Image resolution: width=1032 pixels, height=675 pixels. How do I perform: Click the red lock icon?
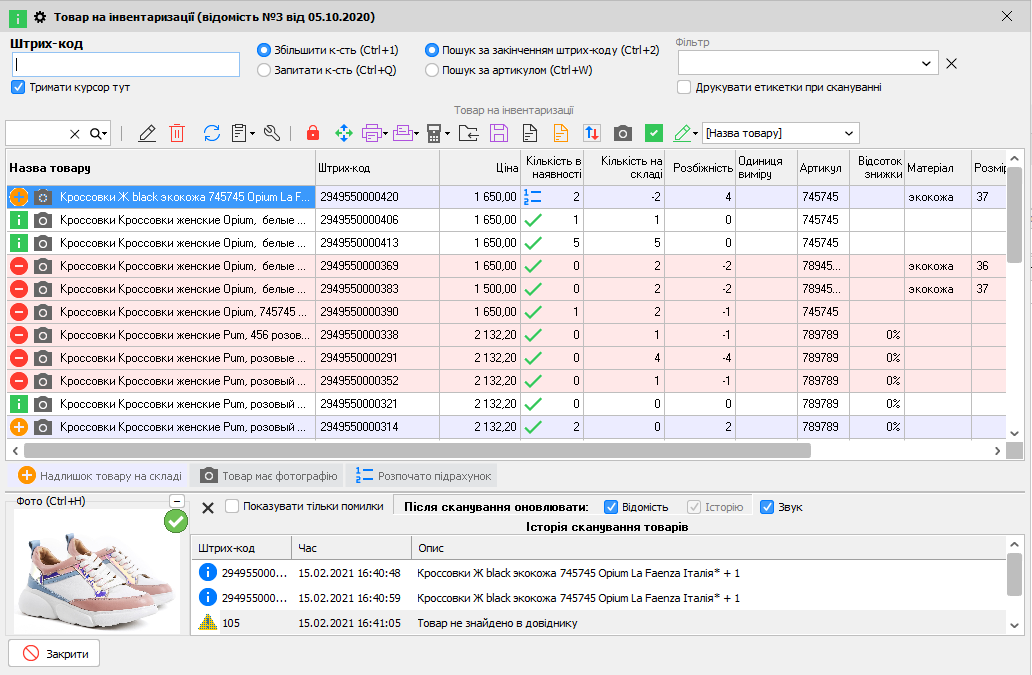[x=313, y=132]
